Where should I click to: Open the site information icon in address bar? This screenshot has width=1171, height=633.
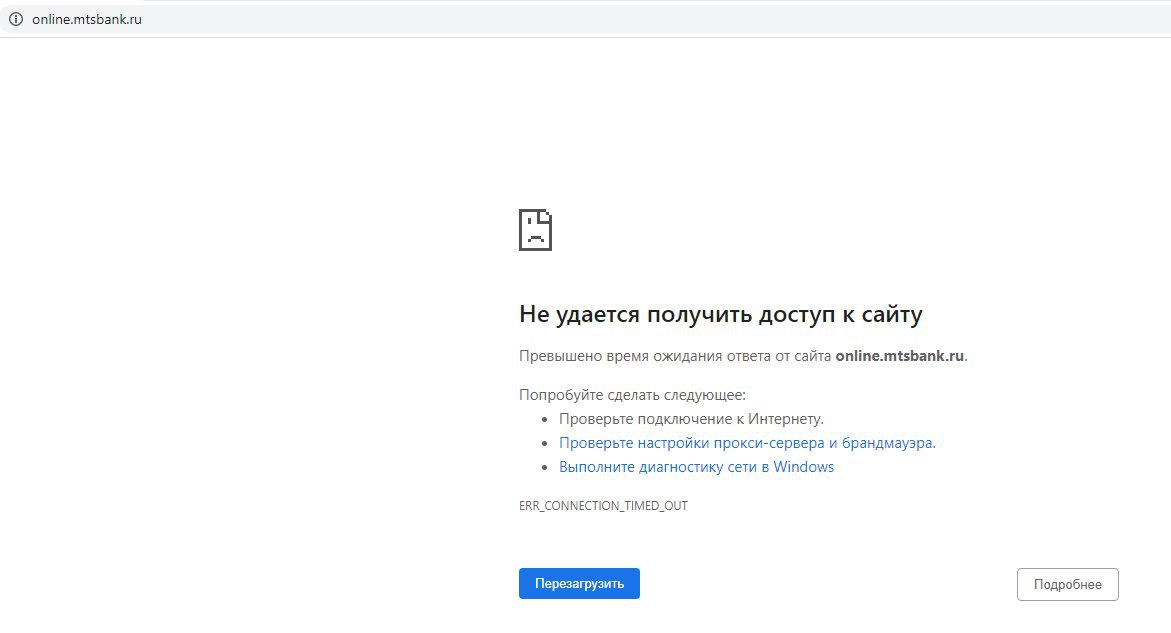(16, 19)
